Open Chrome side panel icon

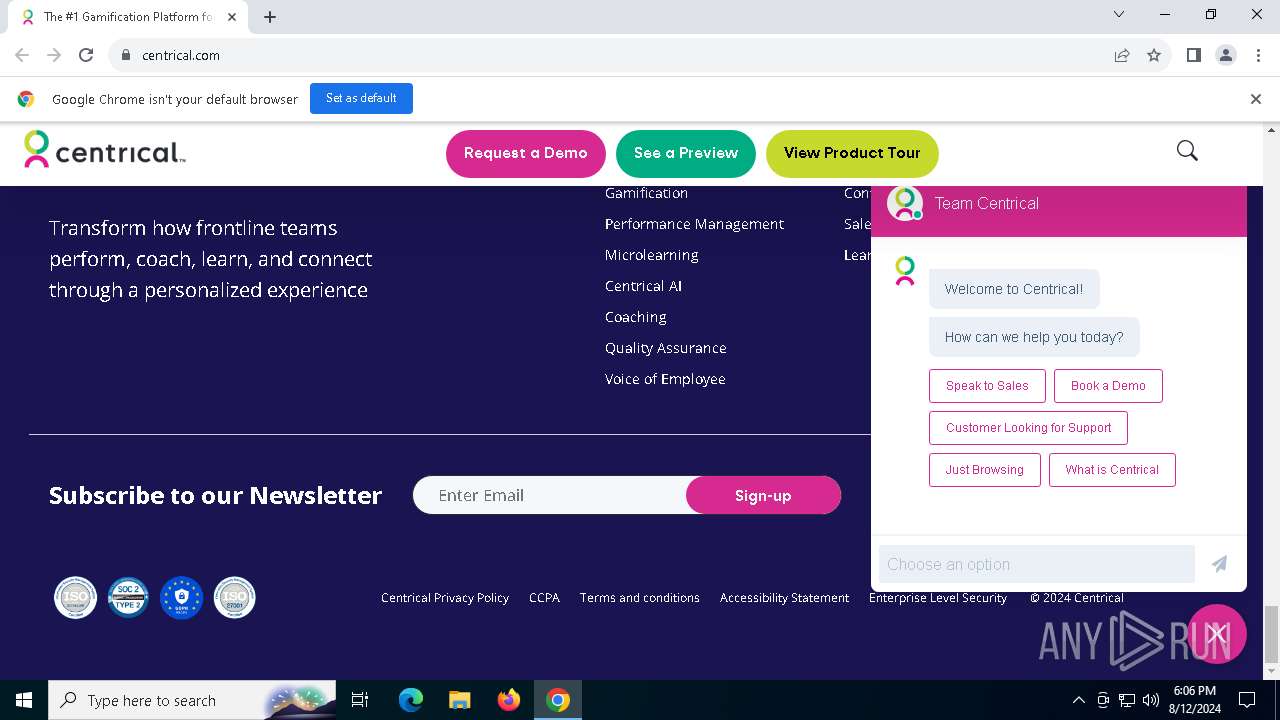tap(1193, 56)
